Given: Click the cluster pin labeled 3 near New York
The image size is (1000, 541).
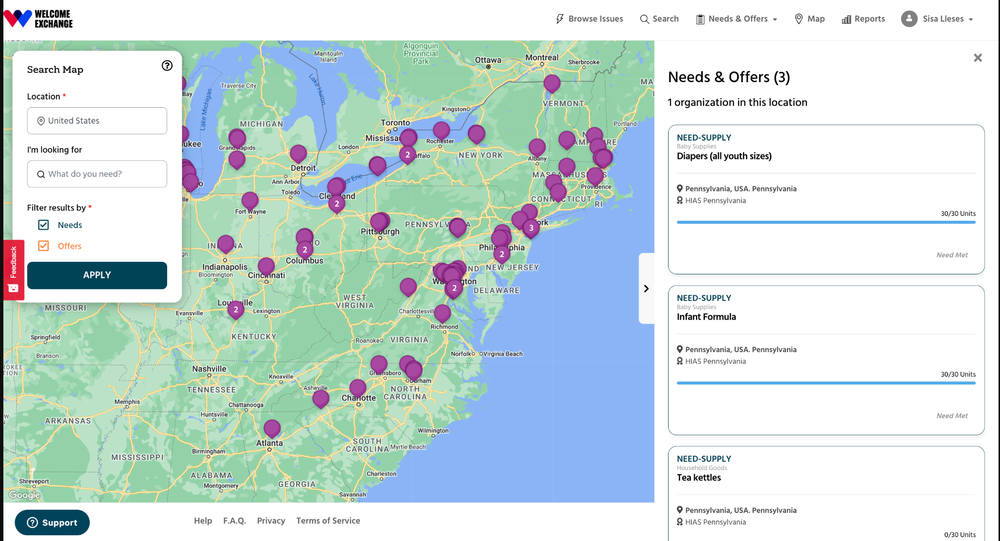Looking at the screenshot, I should 531,228.
